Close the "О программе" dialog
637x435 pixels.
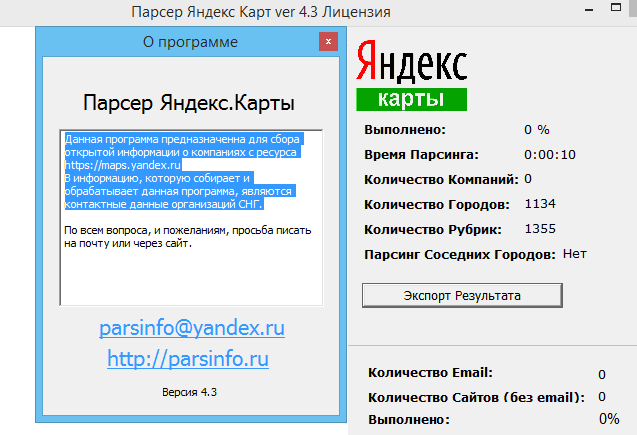click(326, 42)
